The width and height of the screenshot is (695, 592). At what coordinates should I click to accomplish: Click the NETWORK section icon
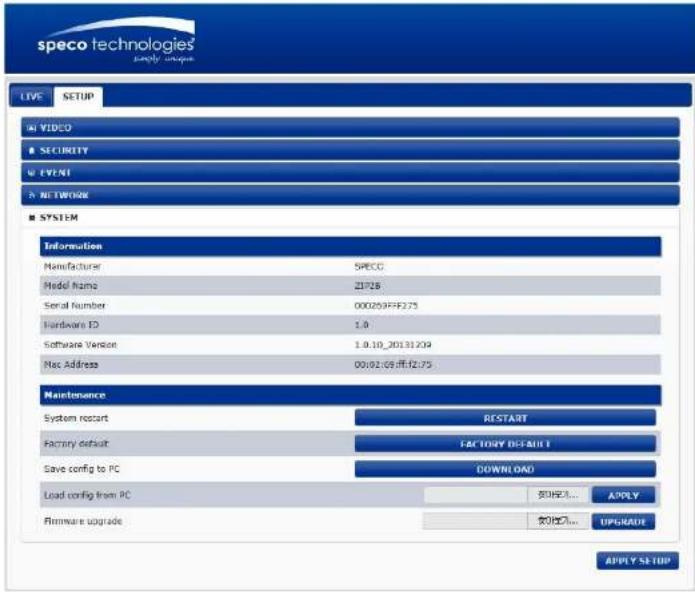click(x=31, y=195)
